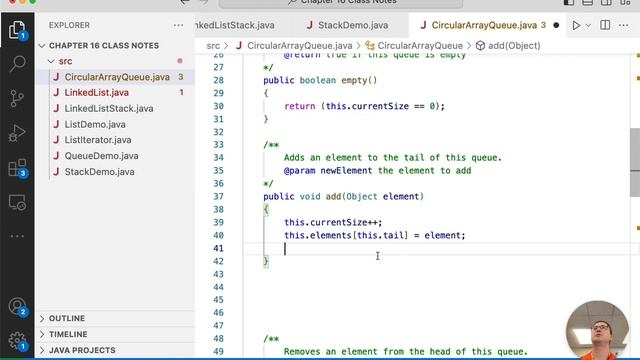Show additional activity bar views (ellipsis)
640x360 pixels.
[x=17, y=236]
